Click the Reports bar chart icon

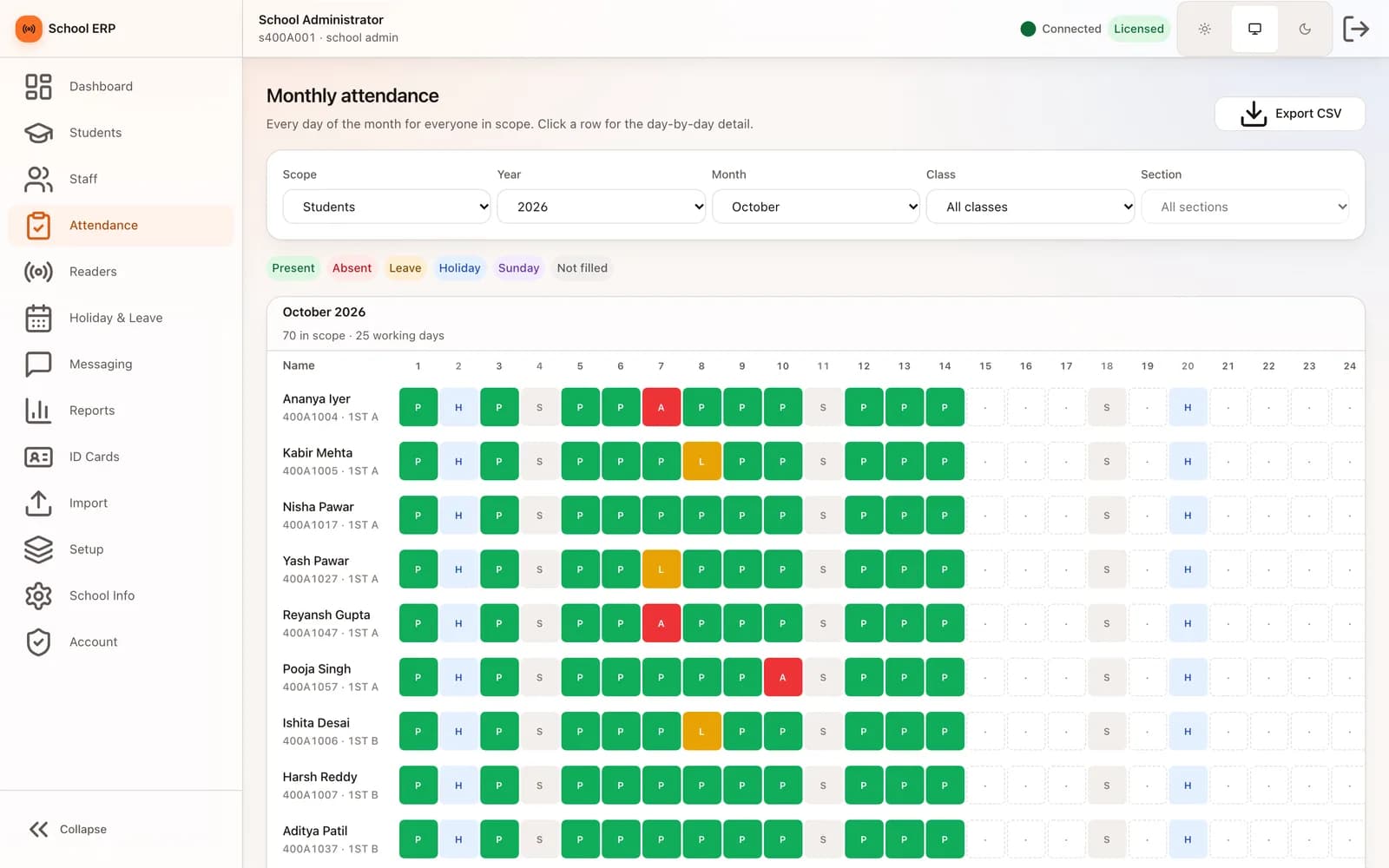click(x=38, y=411)
